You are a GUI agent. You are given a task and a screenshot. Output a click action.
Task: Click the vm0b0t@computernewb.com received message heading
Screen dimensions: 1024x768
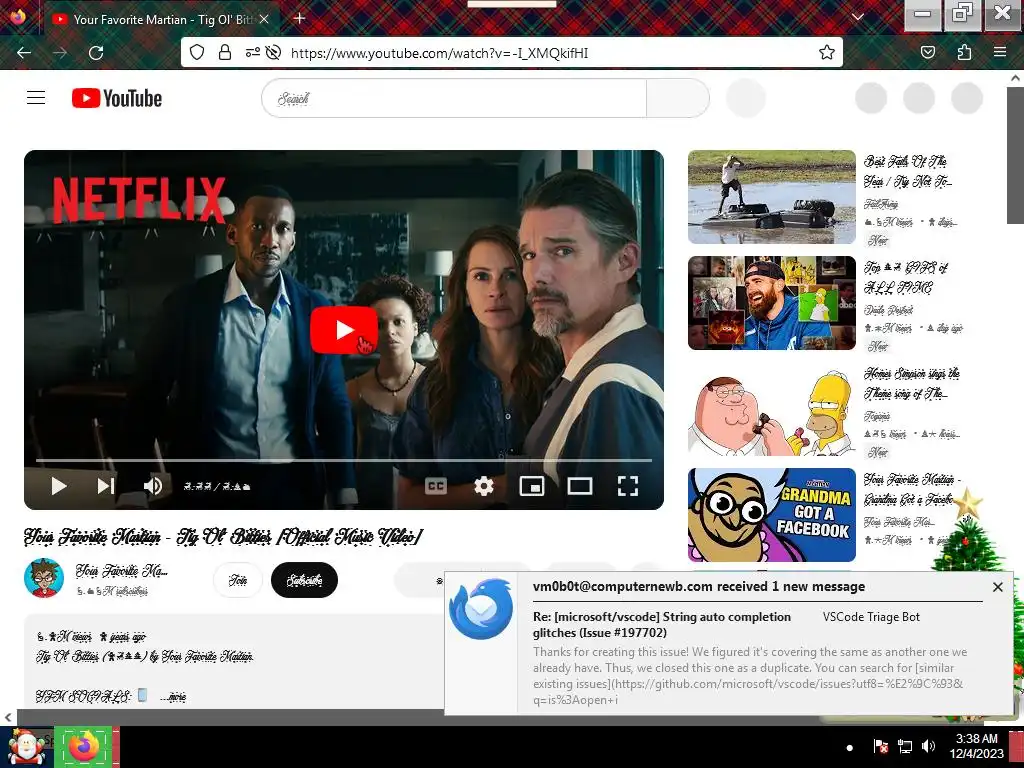(x=699, y=586)
